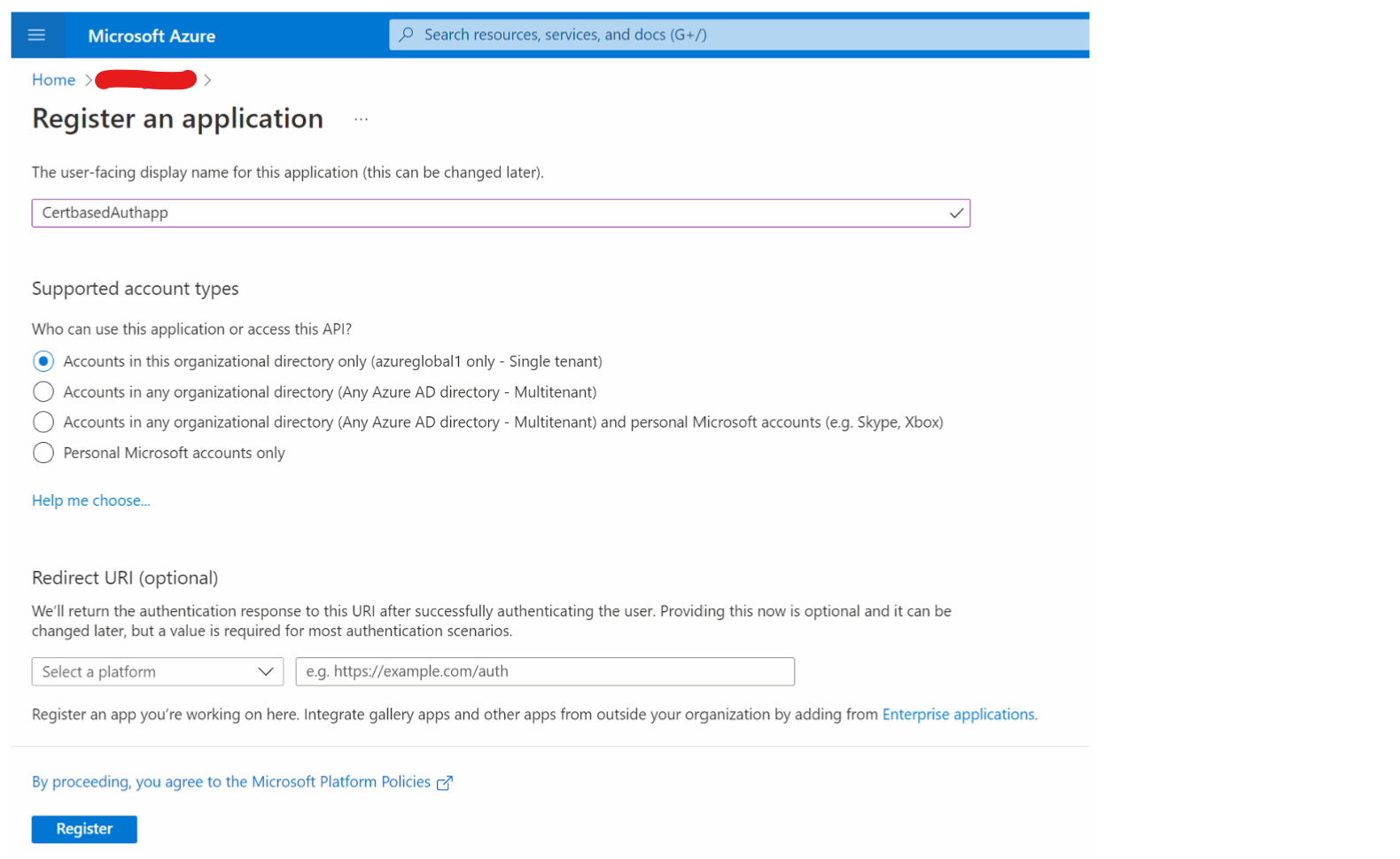Select Single tenant organizational directory option

pyautogui.click(x=43, y=361)
